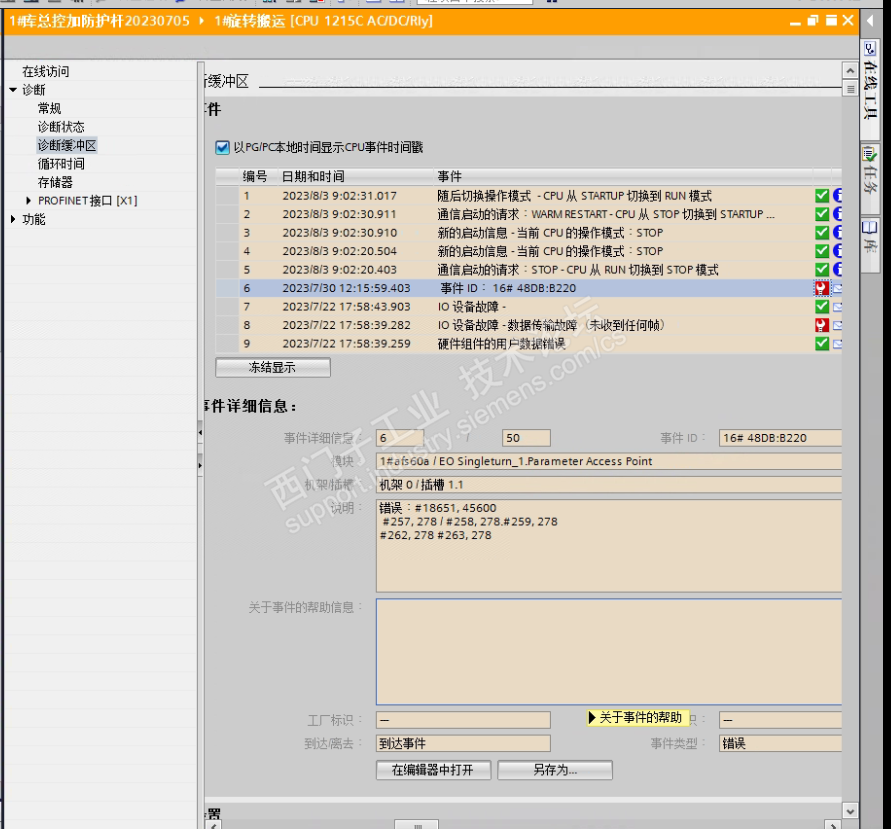
Task: Collapse the 诊断 tree node
Action: click(x=13, y=90)
